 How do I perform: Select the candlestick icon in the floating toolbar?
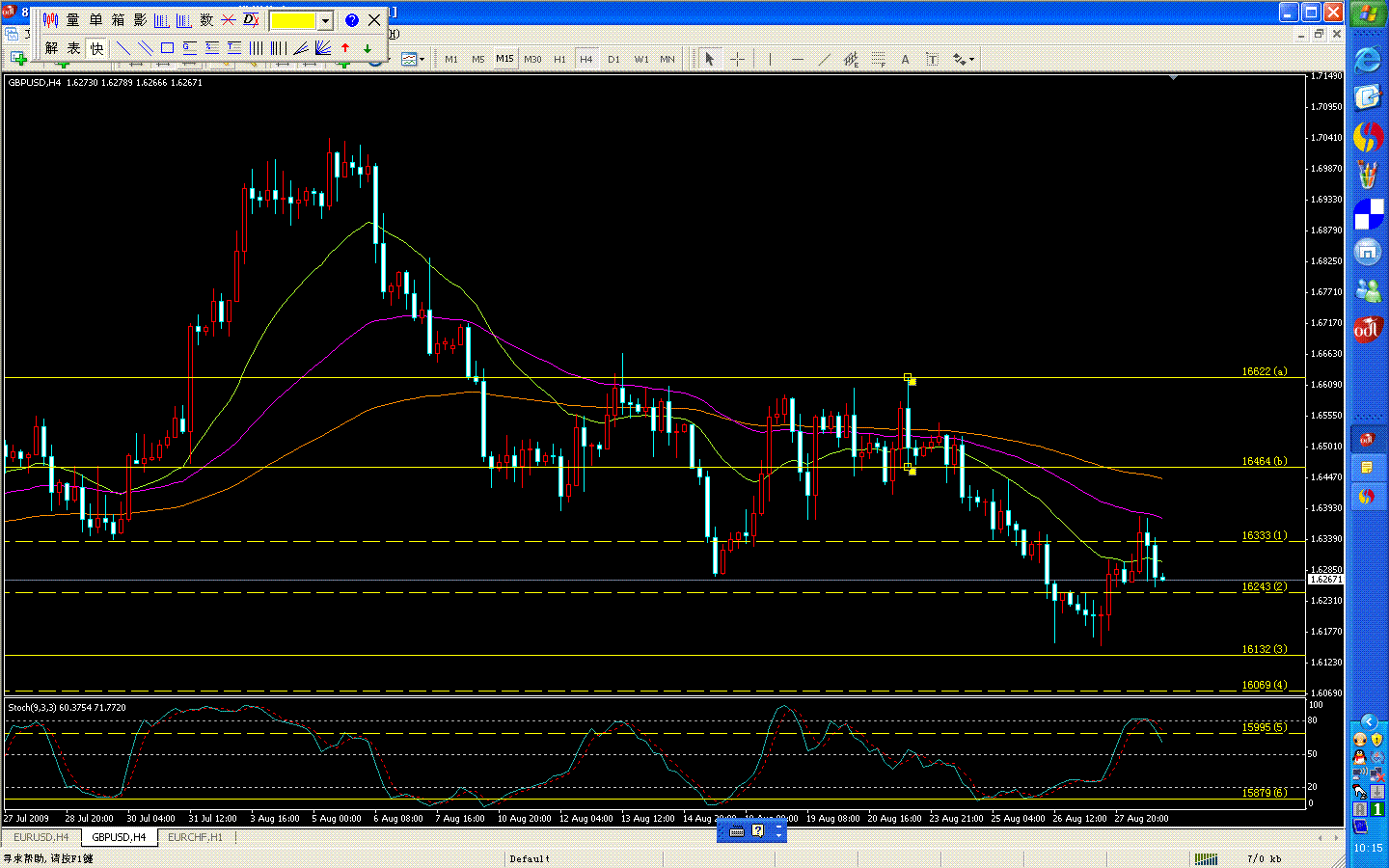51,20
